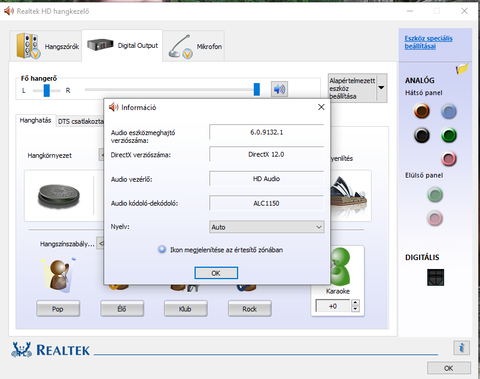Click the information 'i' icon button
Screen dimensions: 480x379
462,348
